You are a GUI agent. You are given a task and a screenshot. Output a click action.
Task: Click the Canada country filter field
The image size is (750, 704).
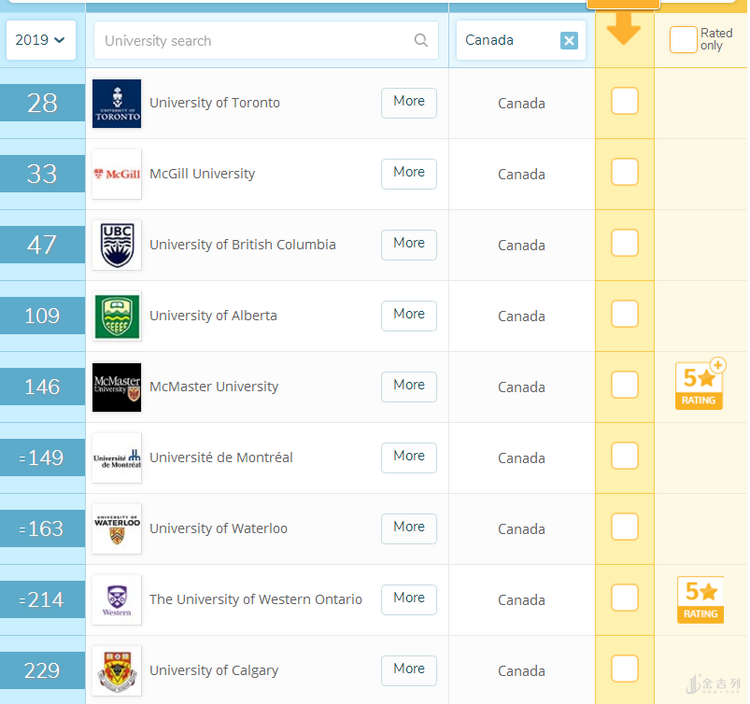(521, 40)
